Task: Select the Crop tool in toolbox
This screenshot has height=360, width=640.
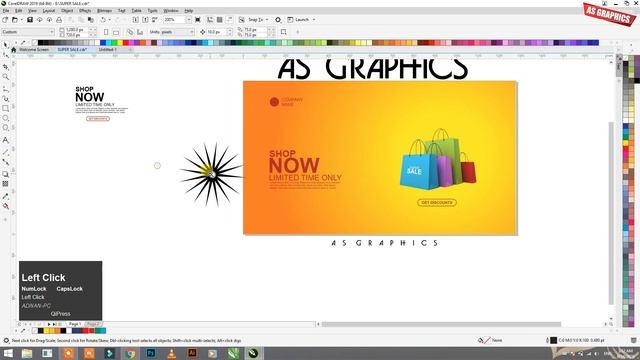Action: click(5, 67)
